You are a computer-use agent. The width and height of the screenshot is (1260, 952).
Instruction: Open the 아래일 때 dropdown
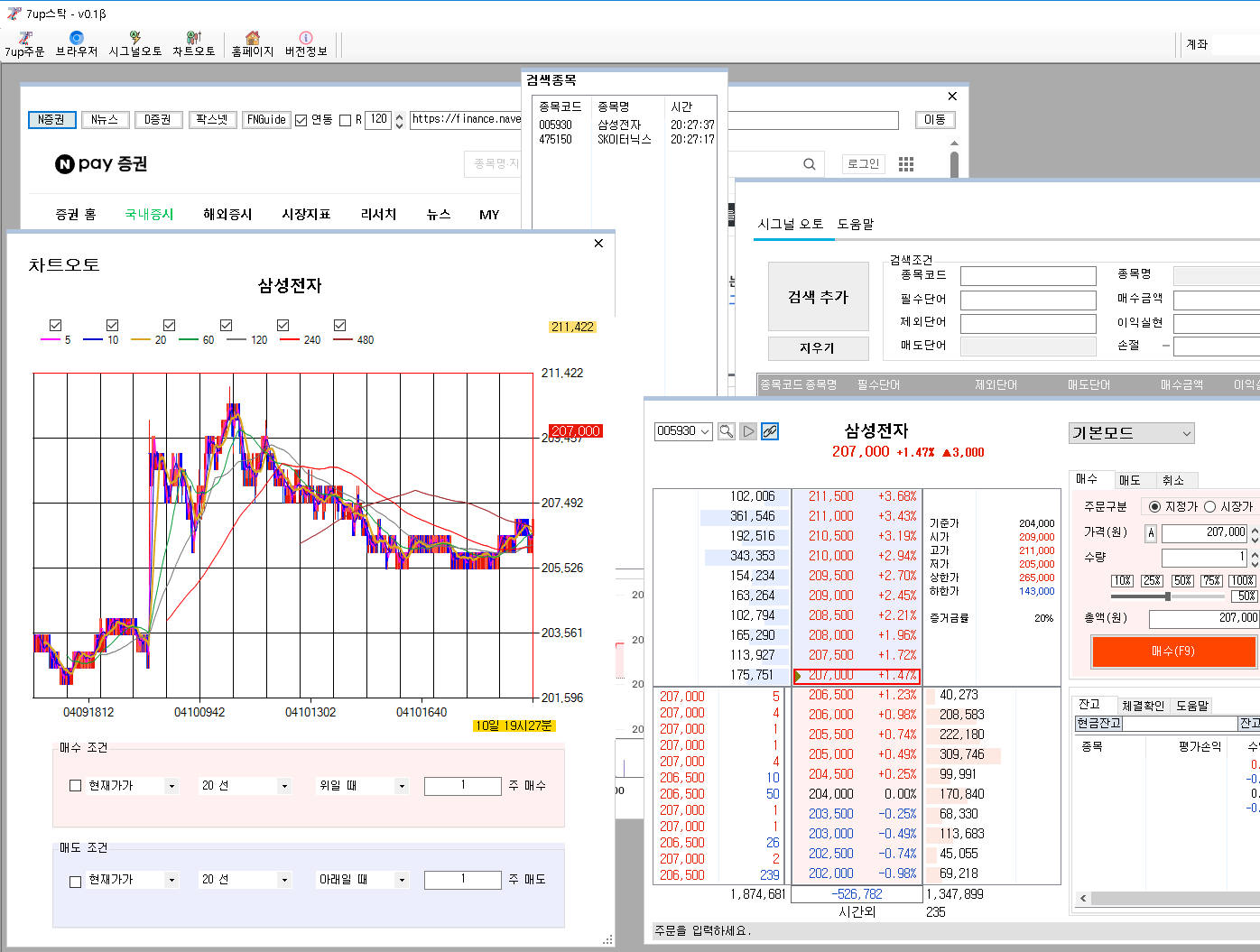(x=362, y=880)
